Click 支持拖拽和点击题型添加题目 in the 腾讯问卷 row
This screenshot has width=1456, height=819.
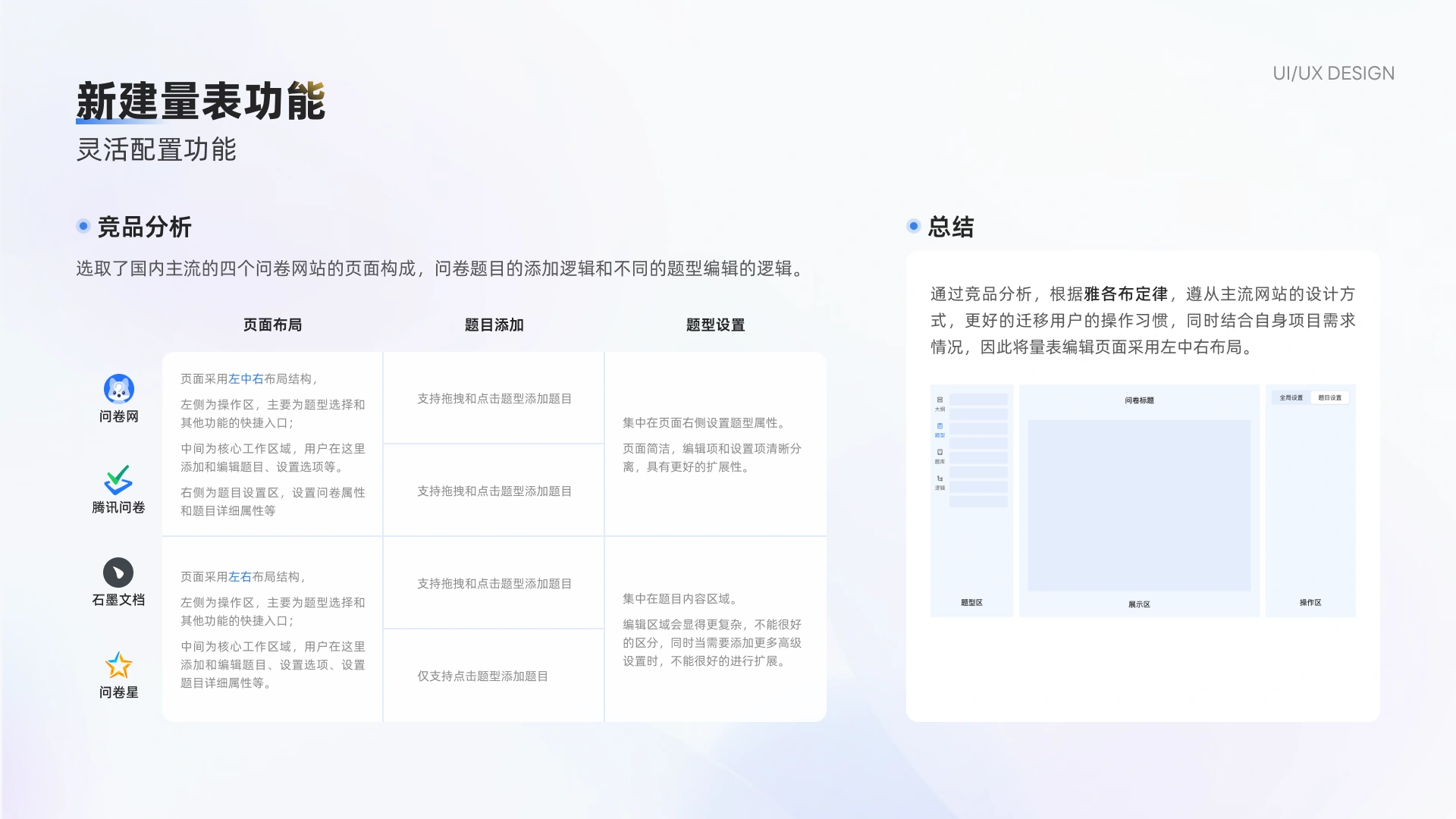click(x=494, y=491)
